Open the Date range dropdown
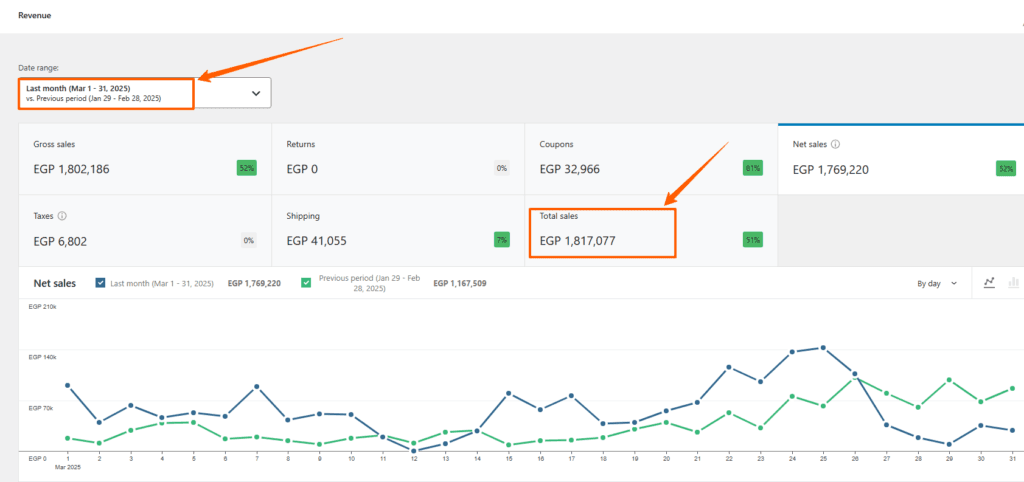1024x482 pixels. tap(145, 93)
